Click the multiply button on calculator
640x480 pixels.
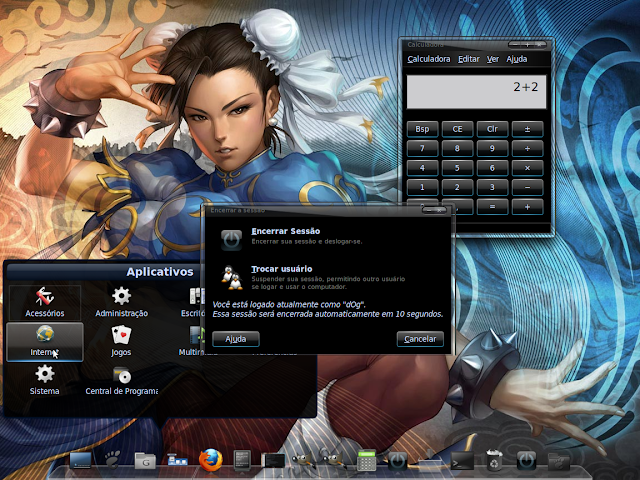tap(527, 168)
